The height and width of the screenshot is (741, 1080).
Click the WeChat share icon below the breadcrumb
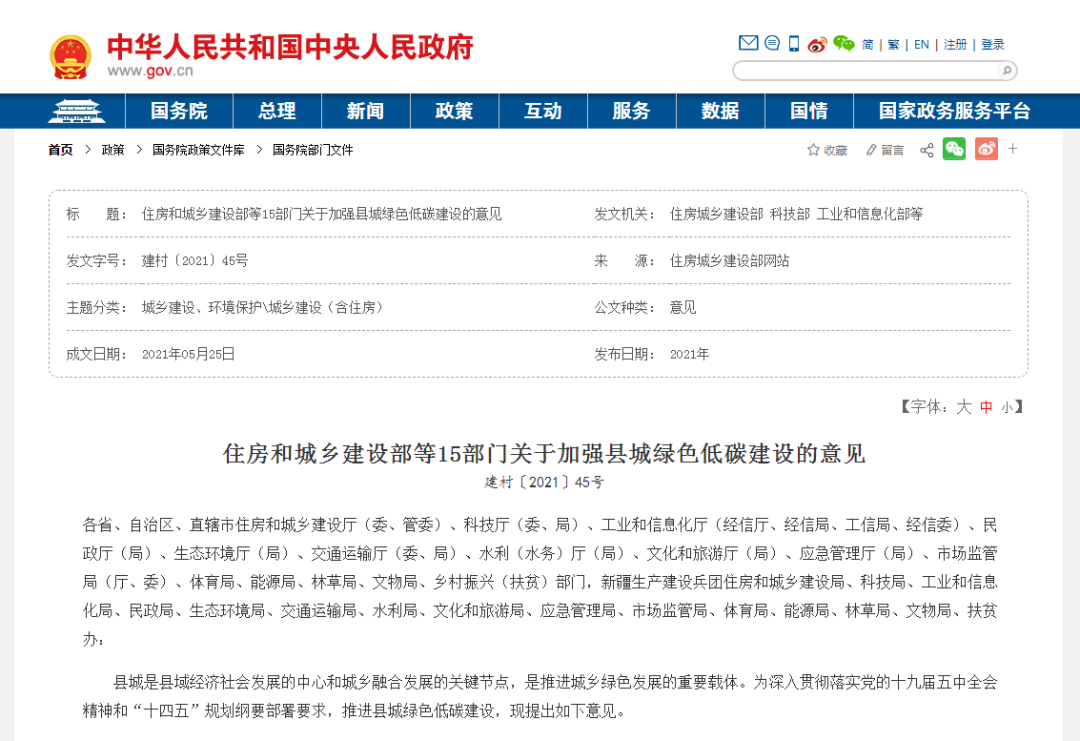tap(953, 150)
